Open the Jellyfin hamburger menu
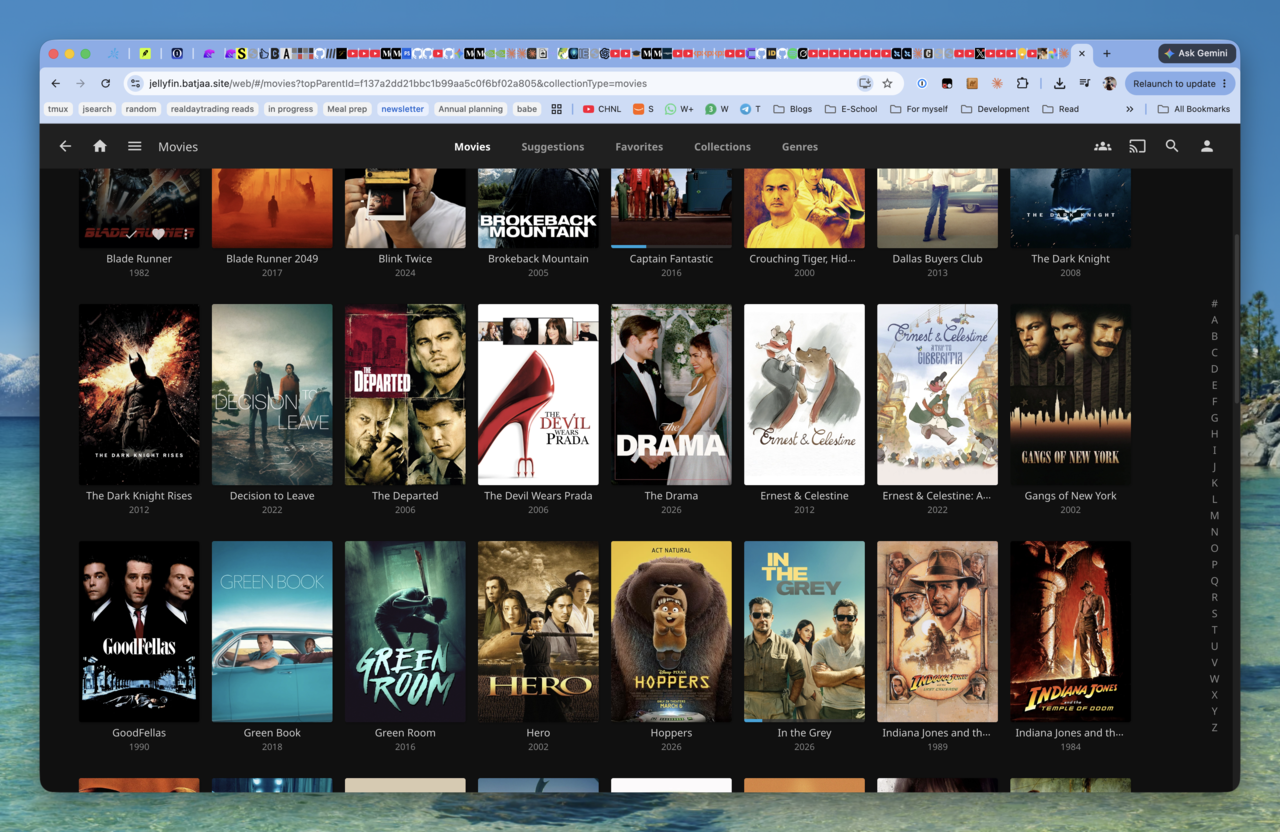This screenshot has width=1280, height=832. click(134, 146)
